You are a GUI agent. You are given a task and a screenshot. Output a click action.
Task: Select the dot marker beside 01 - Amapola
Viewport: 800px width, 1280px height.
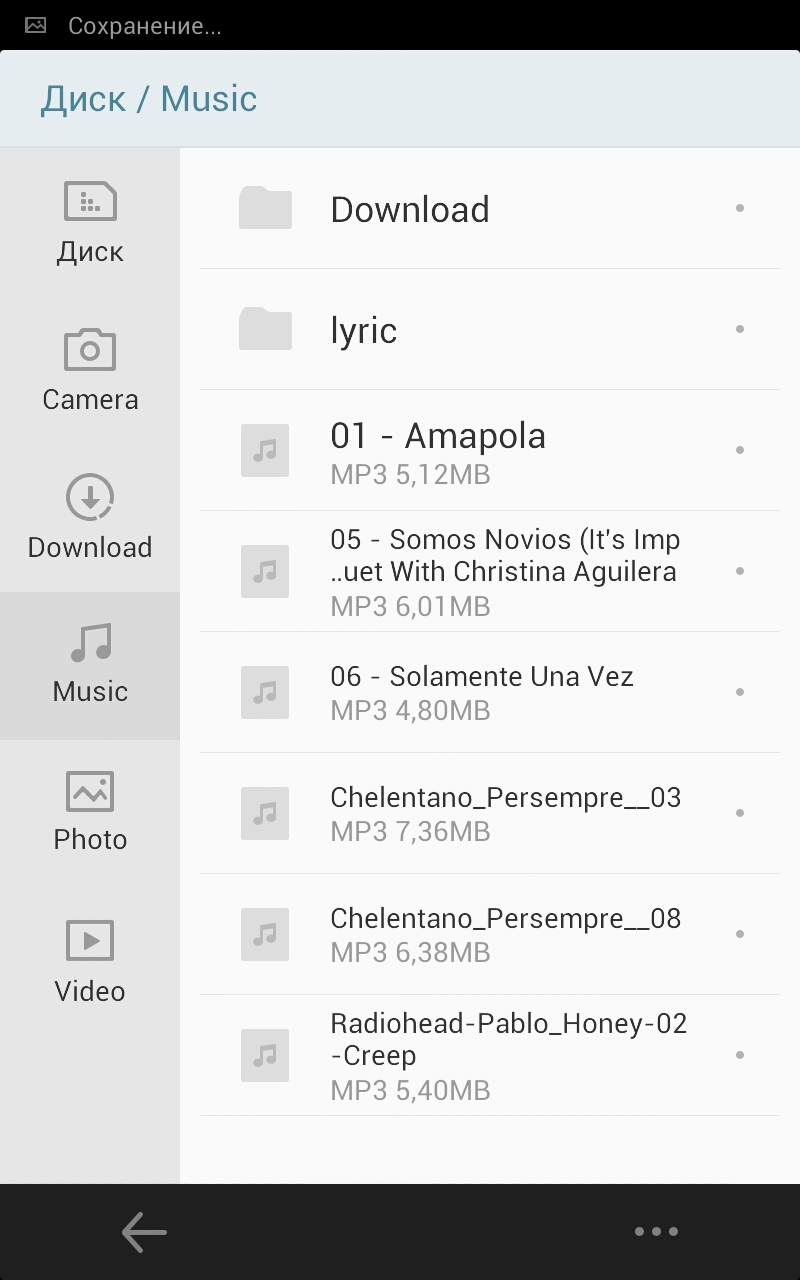pyautogui.click(x=740, y=450)
